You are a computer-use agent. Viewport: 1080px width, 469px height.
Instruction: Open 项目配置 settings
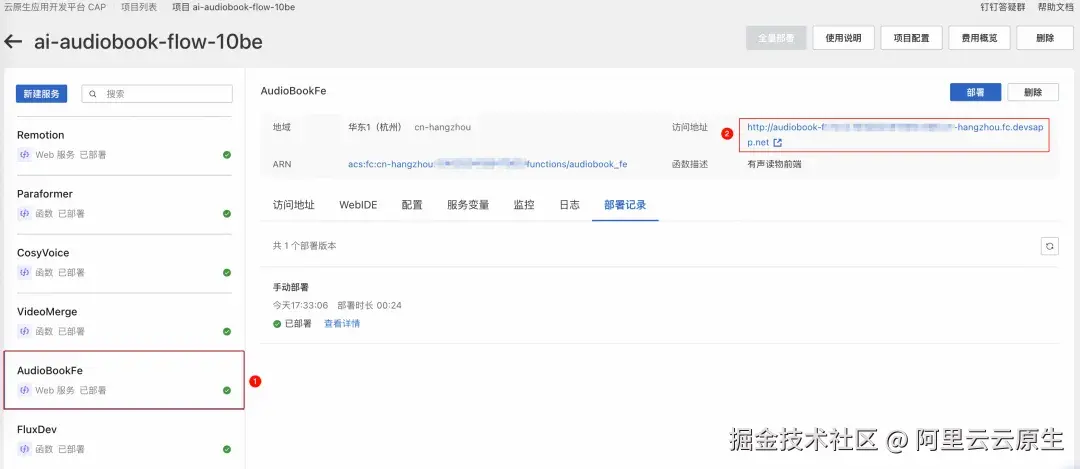911,39
